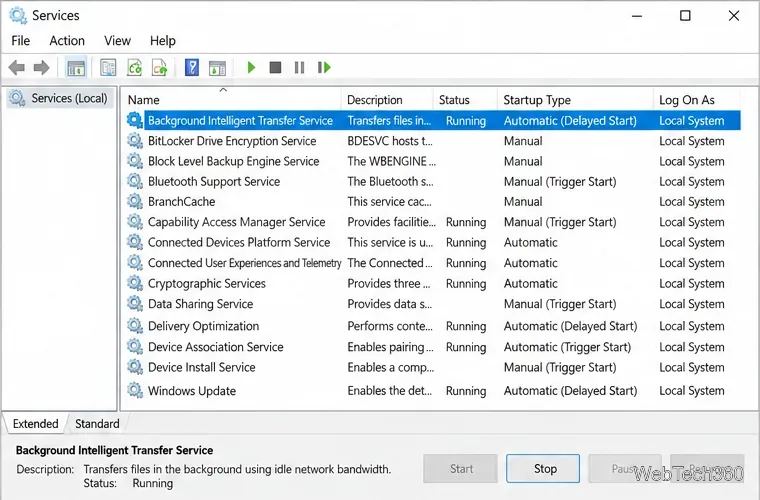
Task: Click Local System in Windows Update row
Action: click(x=692, y=391)
